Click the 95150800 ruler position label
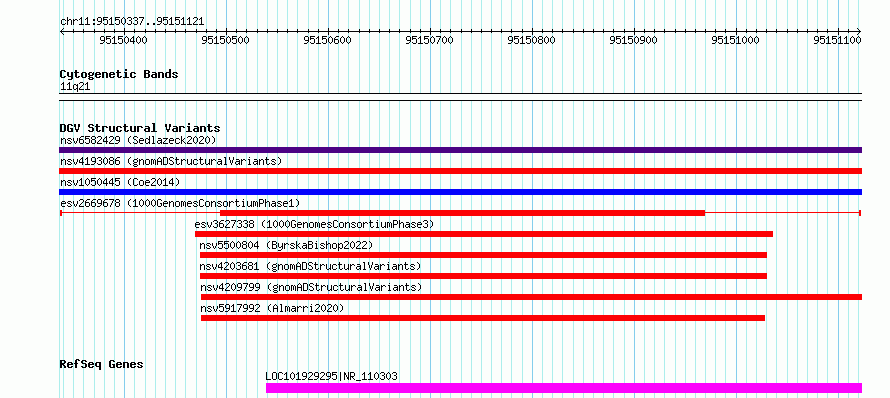The width and height of the screenshot is (890, 398). click(x=531, y=40)
